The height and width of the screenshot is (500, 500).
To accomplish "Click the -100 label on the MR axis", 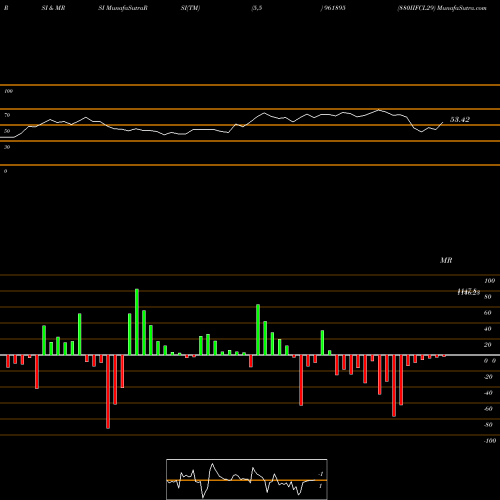I will click(490, 441).
